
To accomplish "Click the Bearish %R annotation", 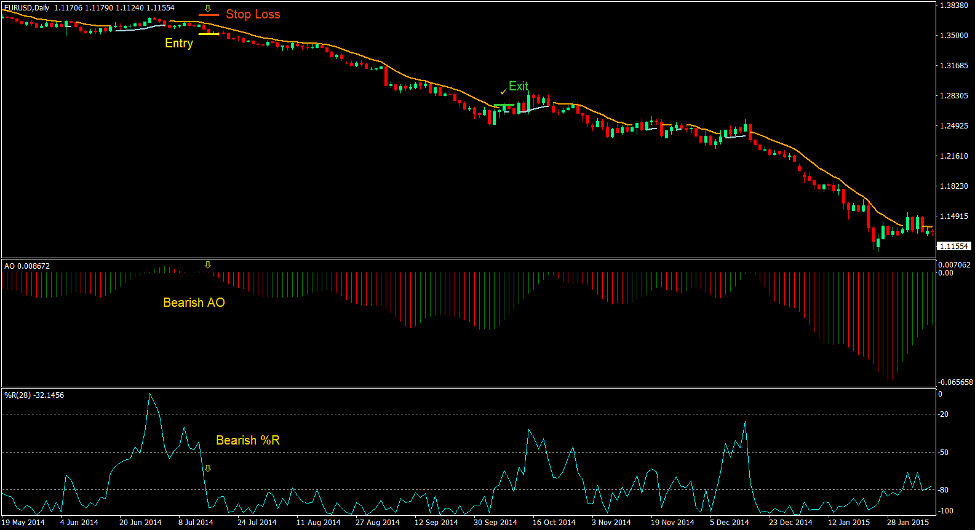I will click(x=247, y=440).
